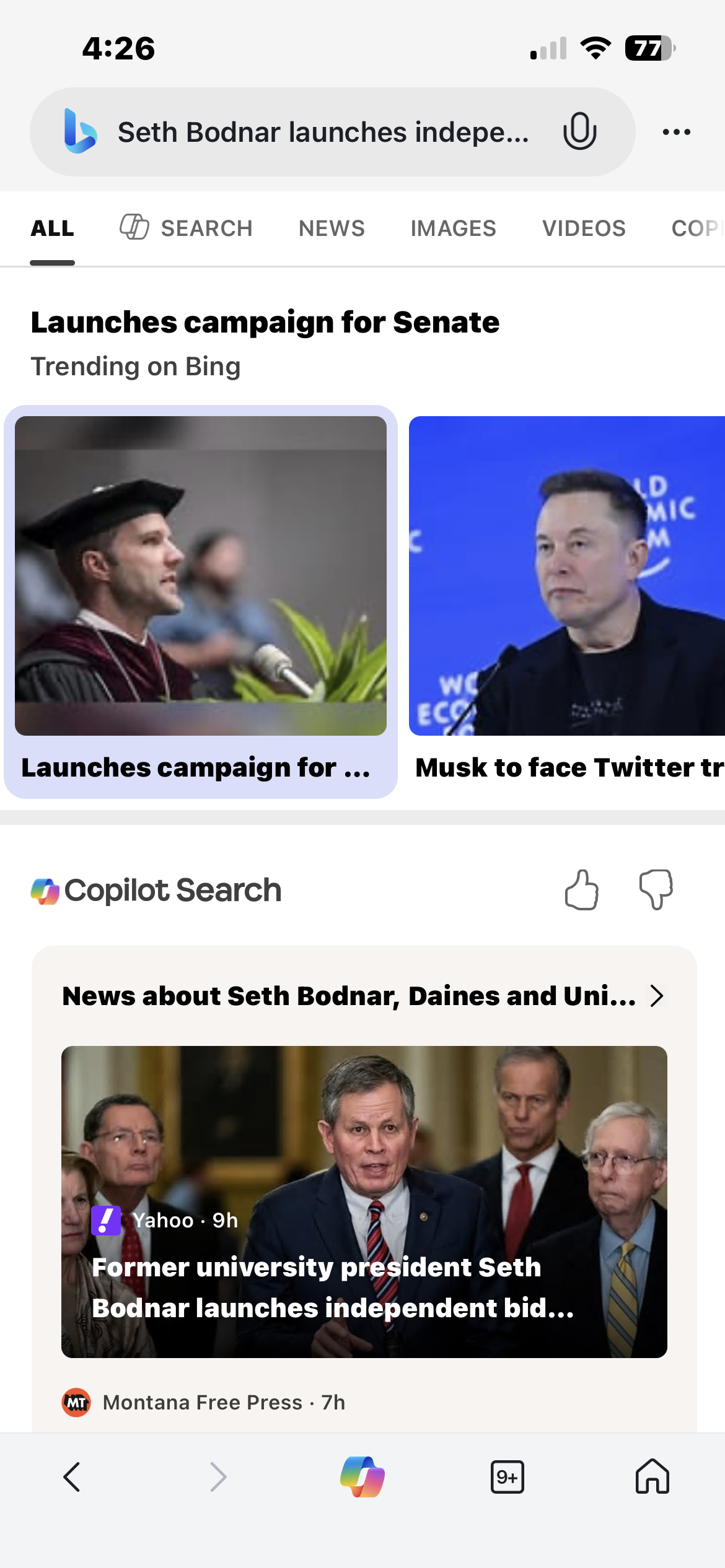Open Copilot from the bottom bar
725x1568 pixels.
[362, 1477]
